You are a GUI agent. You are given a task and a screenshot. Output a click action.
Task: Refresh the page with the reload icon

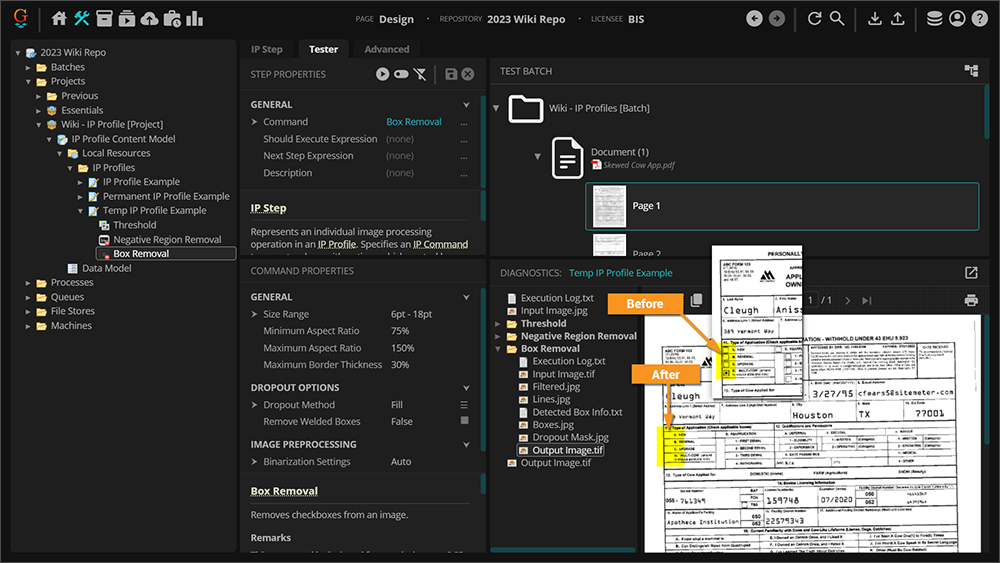[814, 18]
